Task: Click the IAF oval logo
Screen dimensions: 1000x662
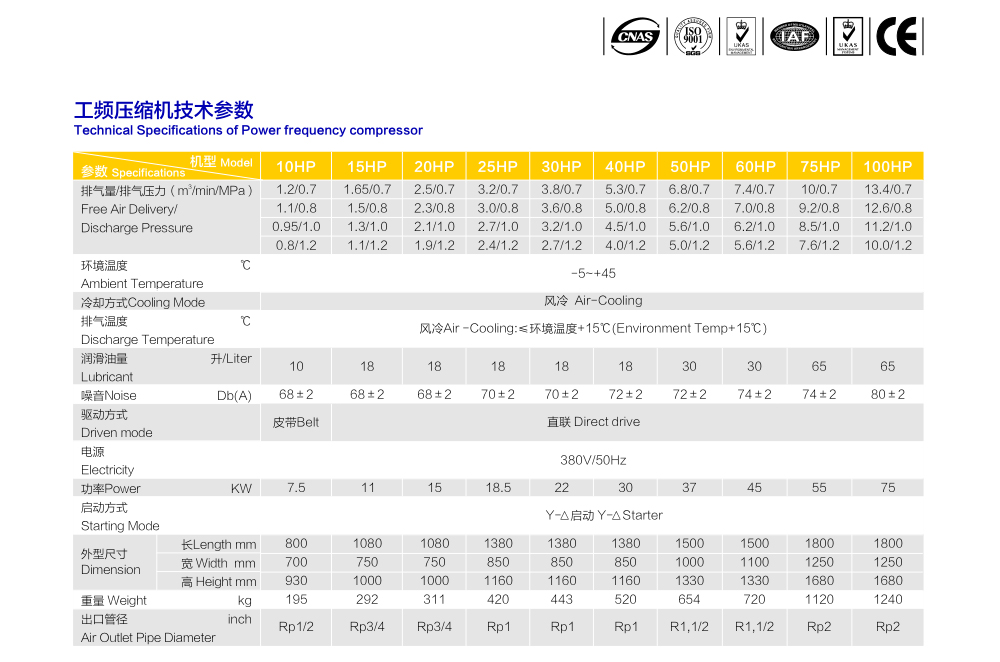Action: (795, 37)
